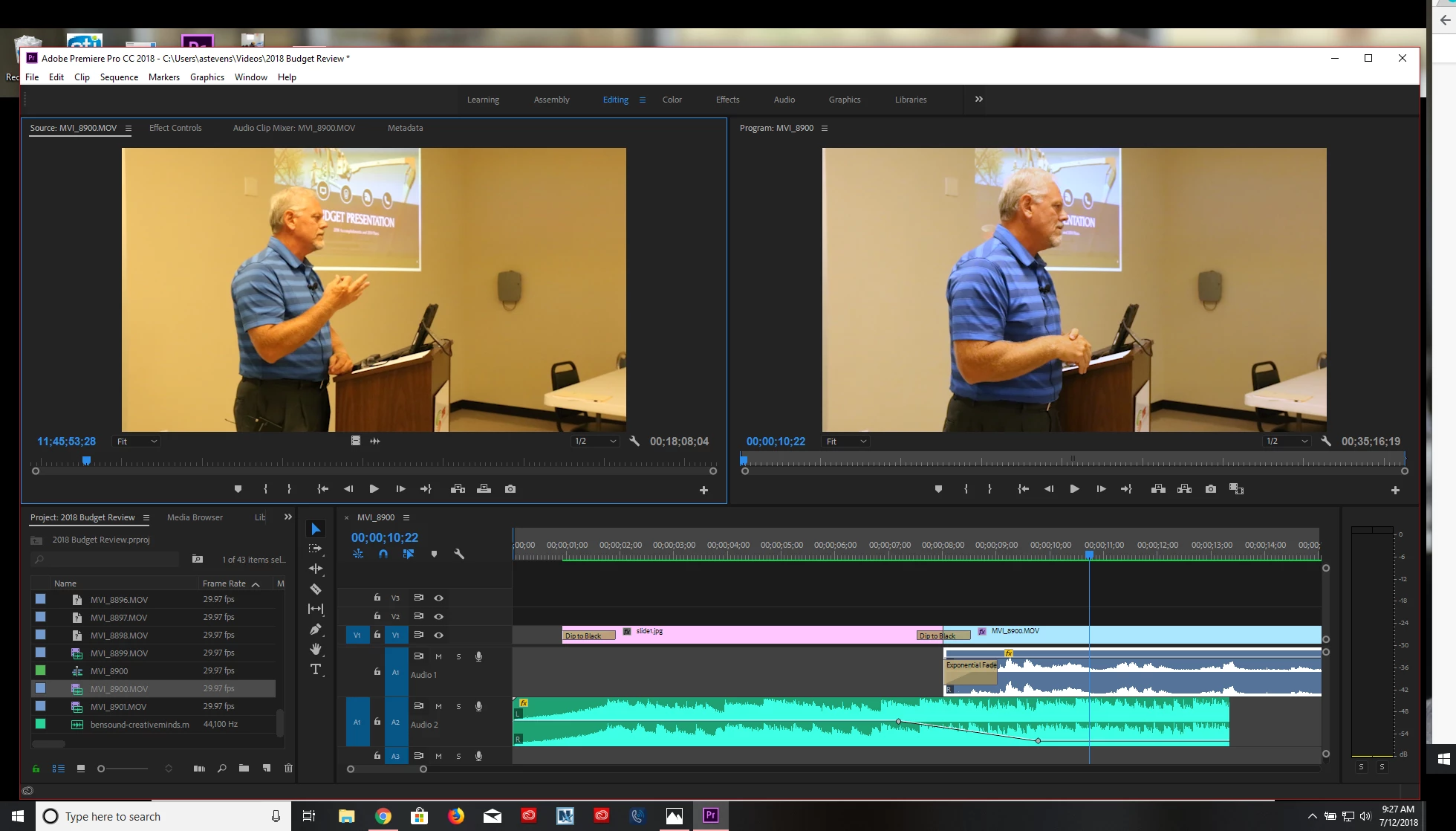This screenshot has width=1456, height=831.
Task: Select MVI_8899.MOV in project list
Action: click(x=154, y=653)
